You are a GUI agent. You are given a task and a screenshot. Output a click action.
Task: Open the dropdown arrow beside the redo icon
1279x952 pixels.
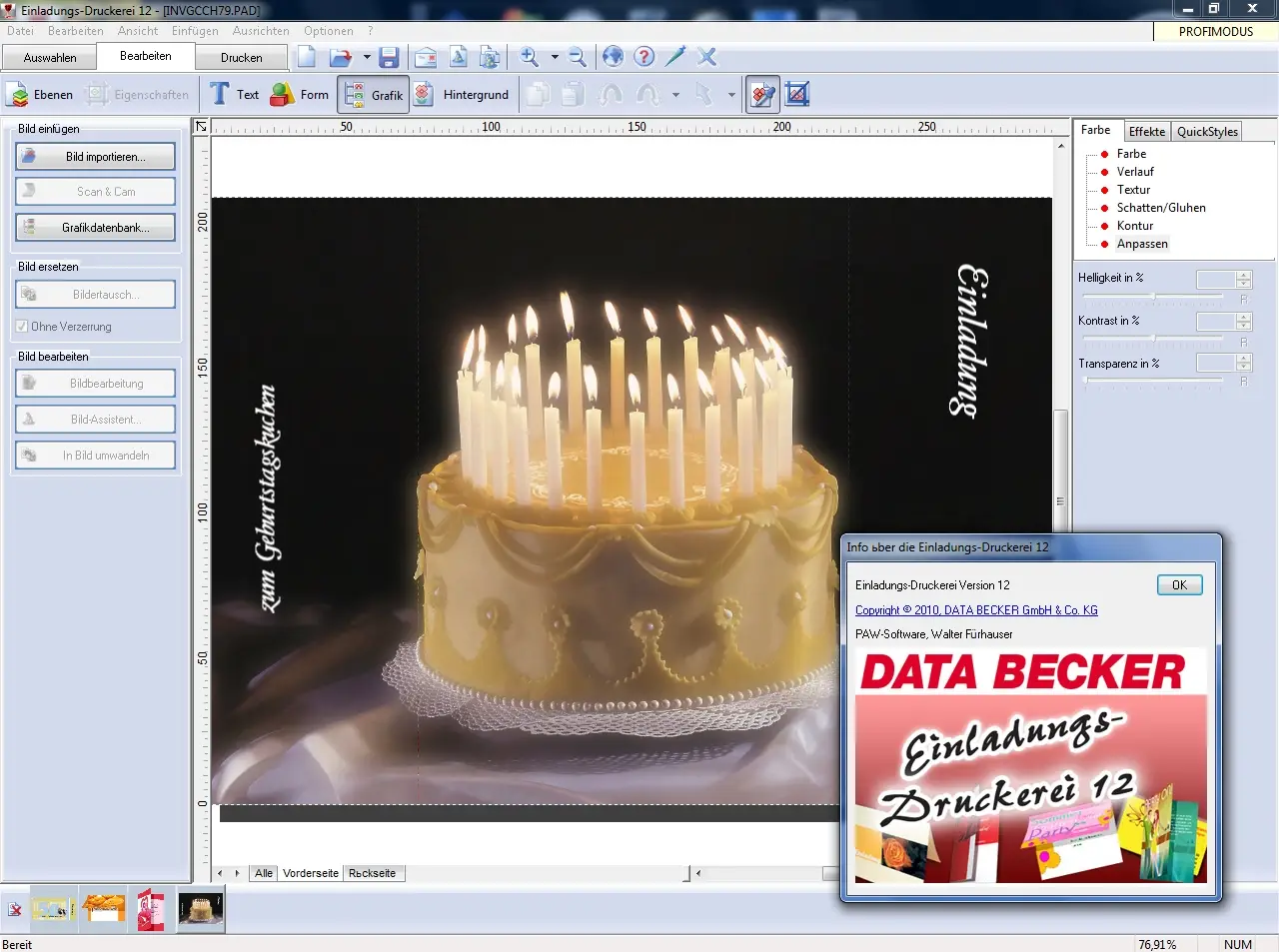pos(675,95)
